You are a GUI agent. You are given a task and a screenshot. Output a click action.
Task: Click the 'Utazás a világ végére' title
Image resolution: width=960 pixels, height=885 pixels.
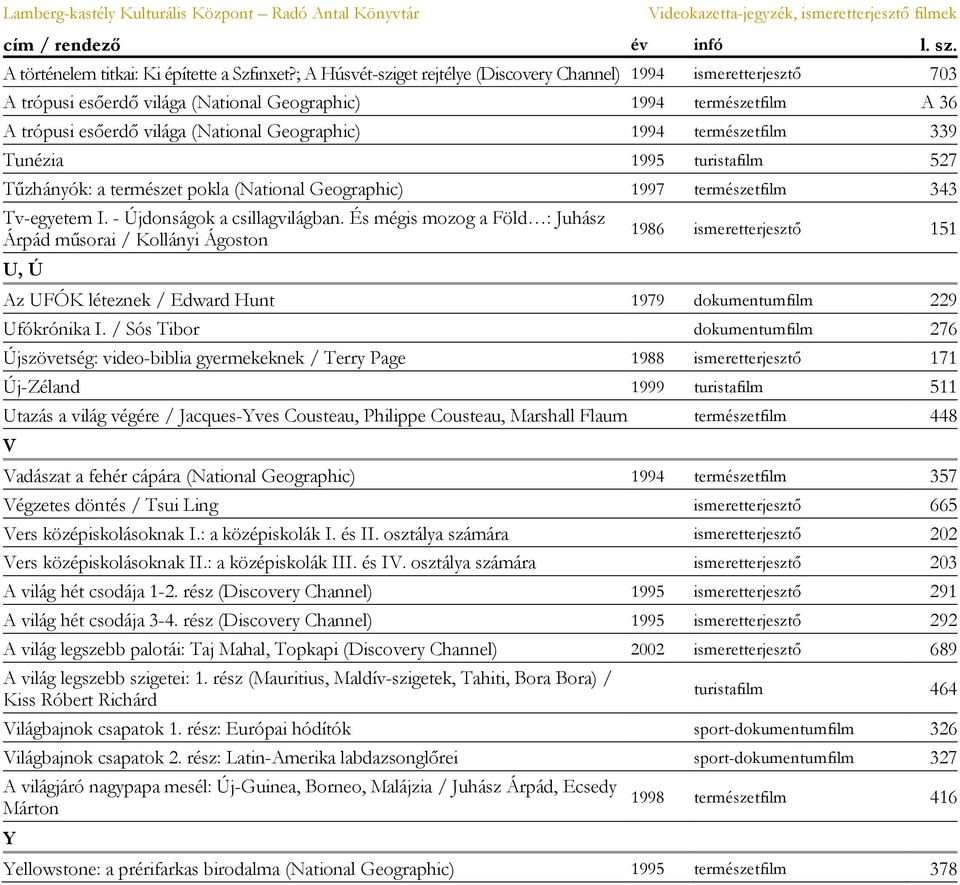pyautogui.click(x=81, y=416)
